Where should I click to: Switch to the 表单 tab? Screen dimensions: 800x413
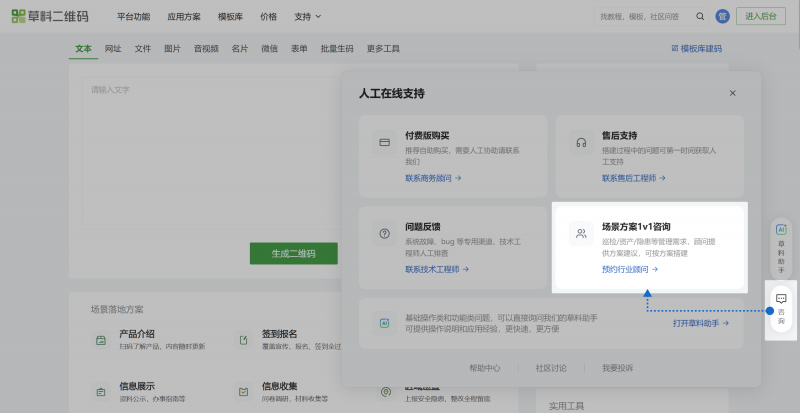click(299, 48)
